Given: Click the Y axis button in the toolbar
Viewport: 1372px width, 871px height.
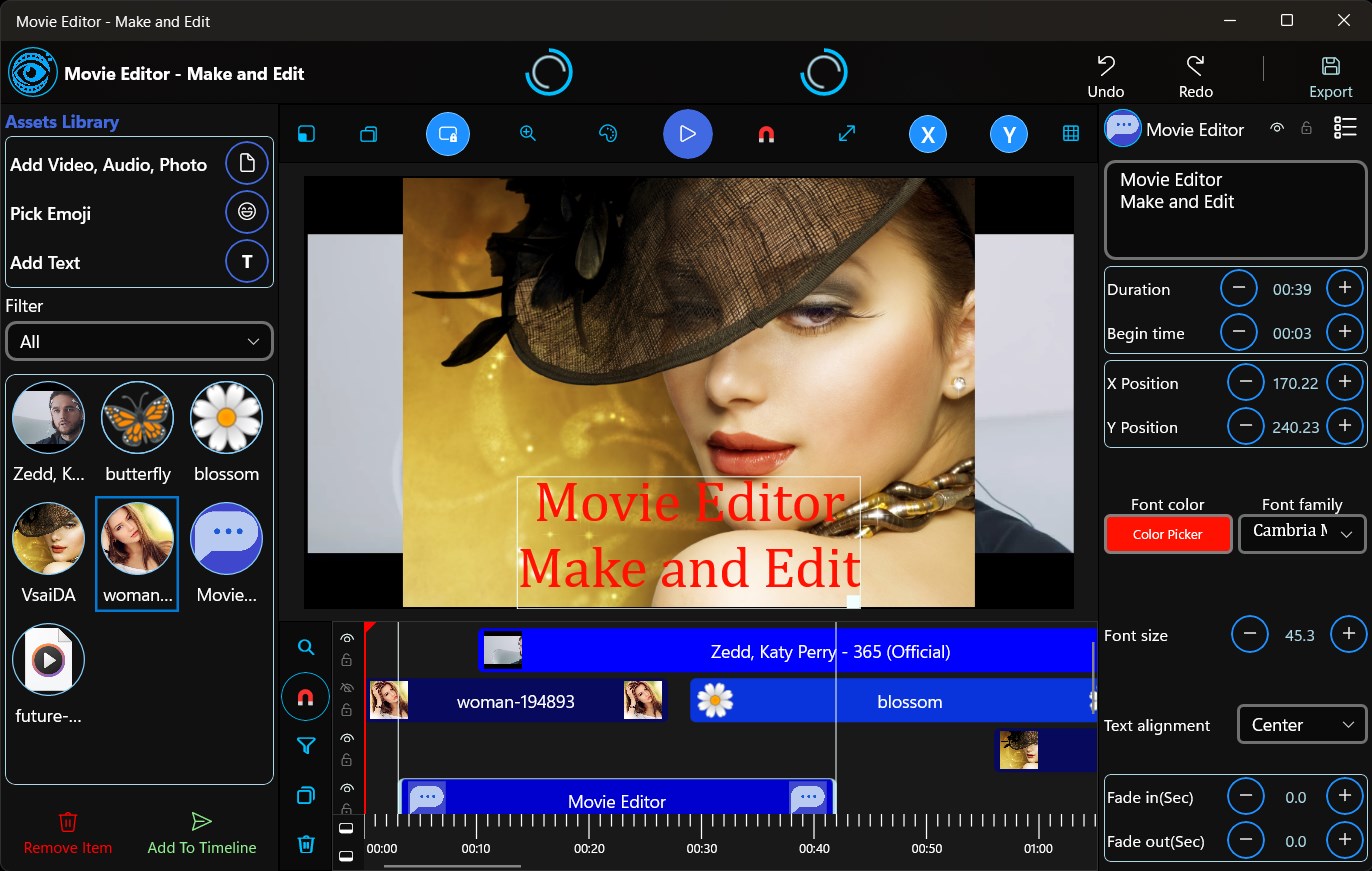Looking at the screenshot, I should point(1008,133).
